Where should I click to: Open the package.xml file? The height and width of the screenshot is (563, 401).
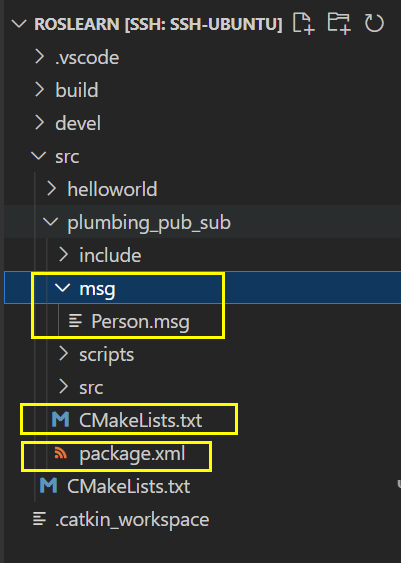(x=132, y=454)
